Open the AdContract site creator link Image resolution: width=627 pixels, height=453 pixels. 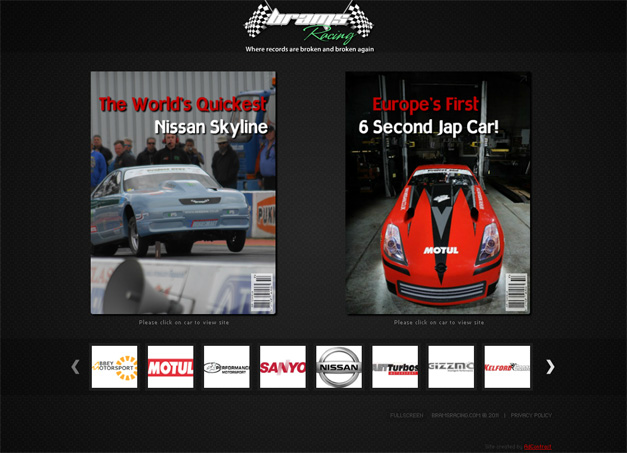point(537,447)
